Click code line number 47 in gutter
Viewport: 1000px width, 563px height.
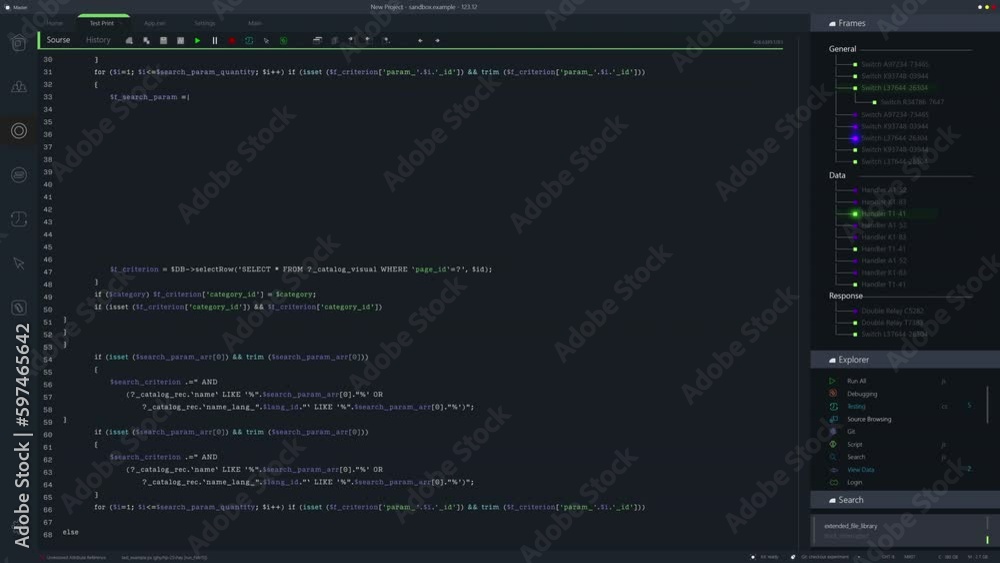[x=48, y=272]
